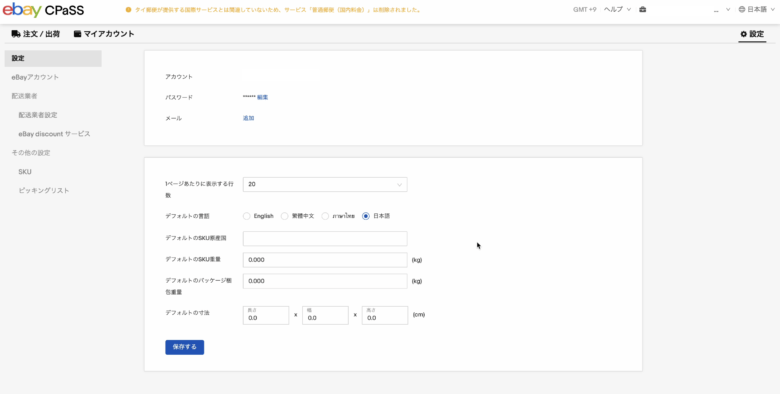The height and width of the screenshot is (394, 780).
Task: Click the その他の設定 sidebar heading
Action: [x=31, y=153]
